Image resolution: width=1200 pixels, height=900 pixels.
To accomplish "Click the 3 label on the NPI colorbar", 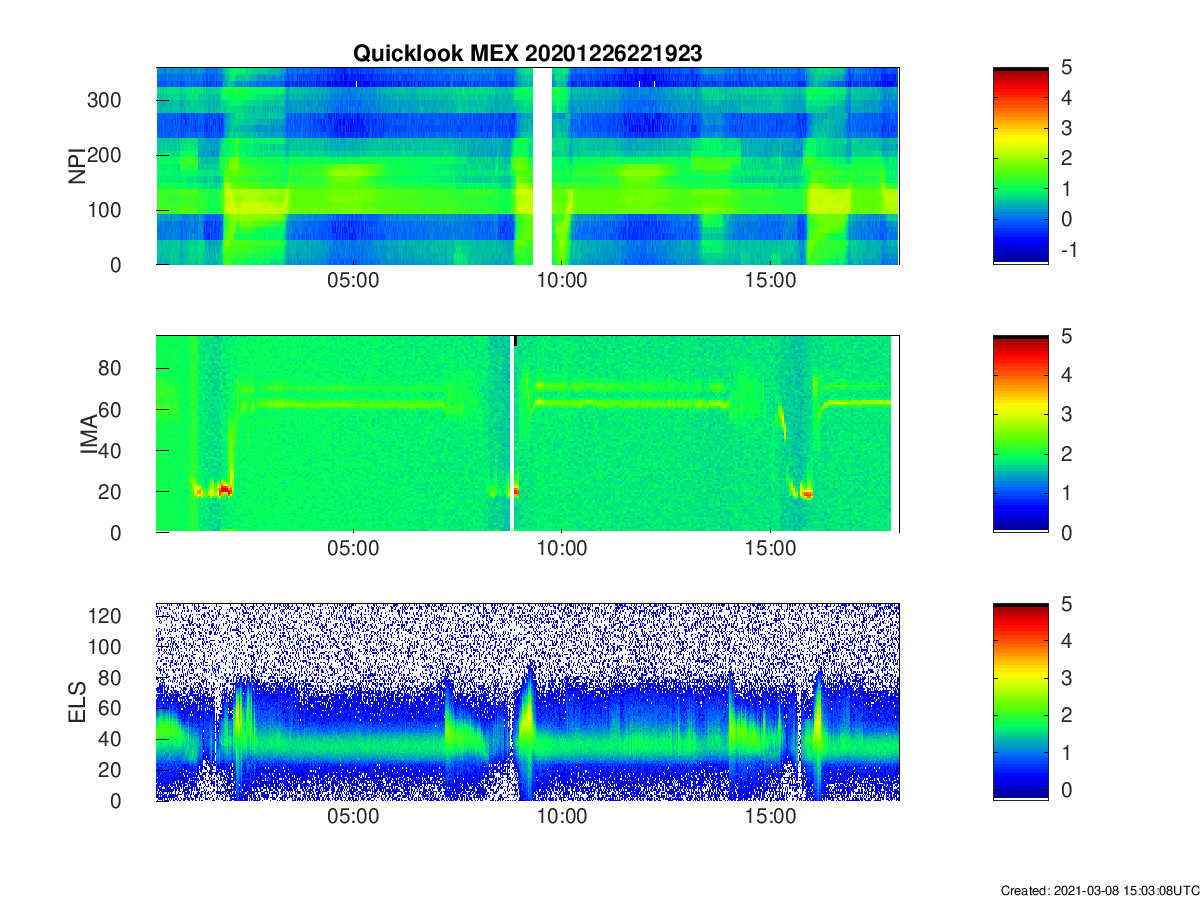I will pyautogui.click(x=1066, y=128).
